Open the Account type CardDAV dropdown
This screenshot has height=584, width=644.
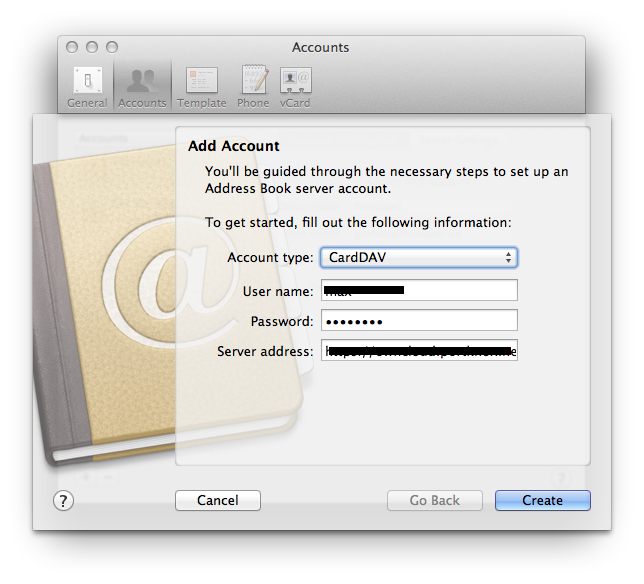pos(419,258)
